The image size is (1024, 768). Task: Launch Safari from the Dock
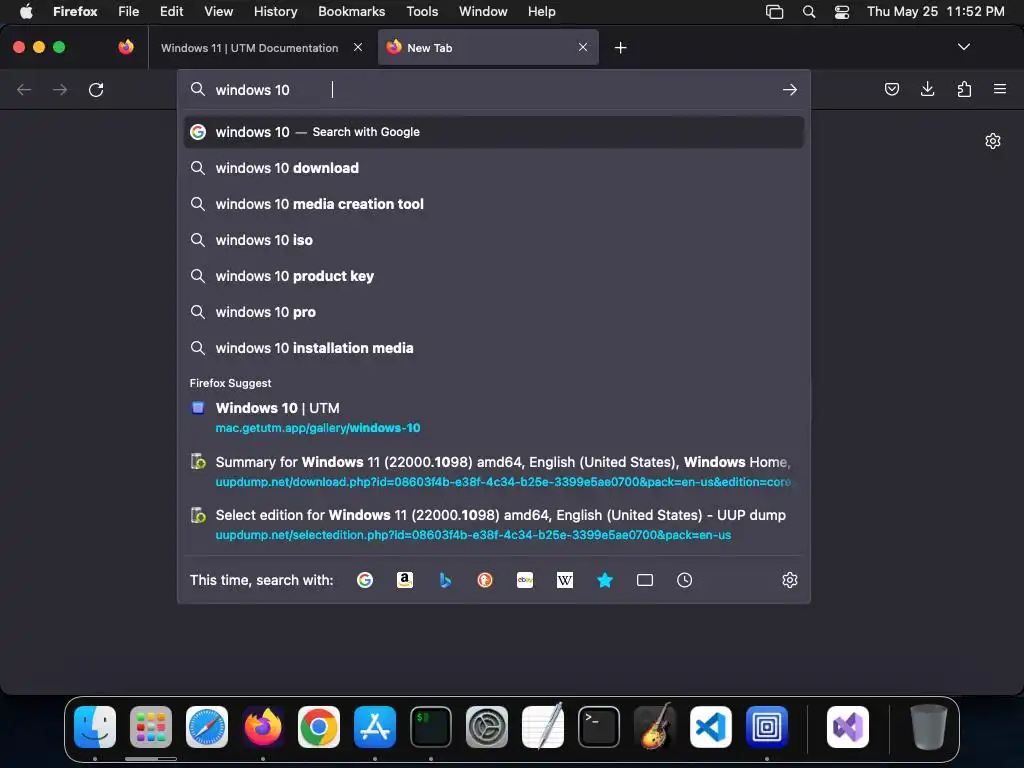click(207, 727)
